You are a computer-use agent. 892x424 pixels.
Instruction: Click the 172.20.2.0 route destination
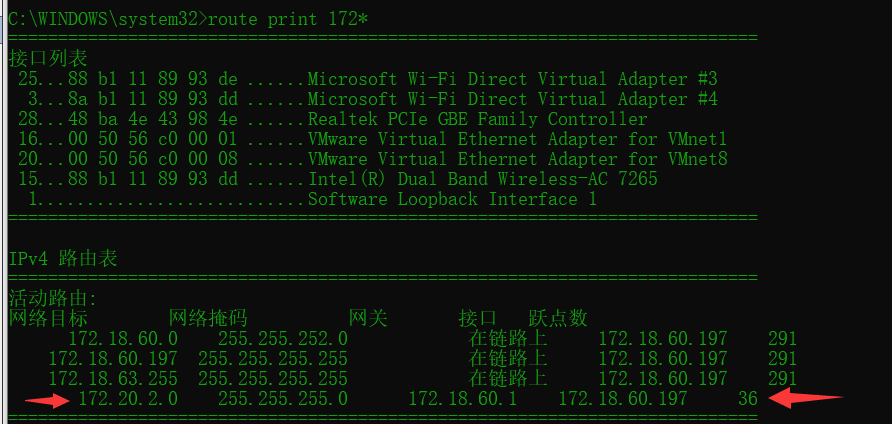point(128,398)
